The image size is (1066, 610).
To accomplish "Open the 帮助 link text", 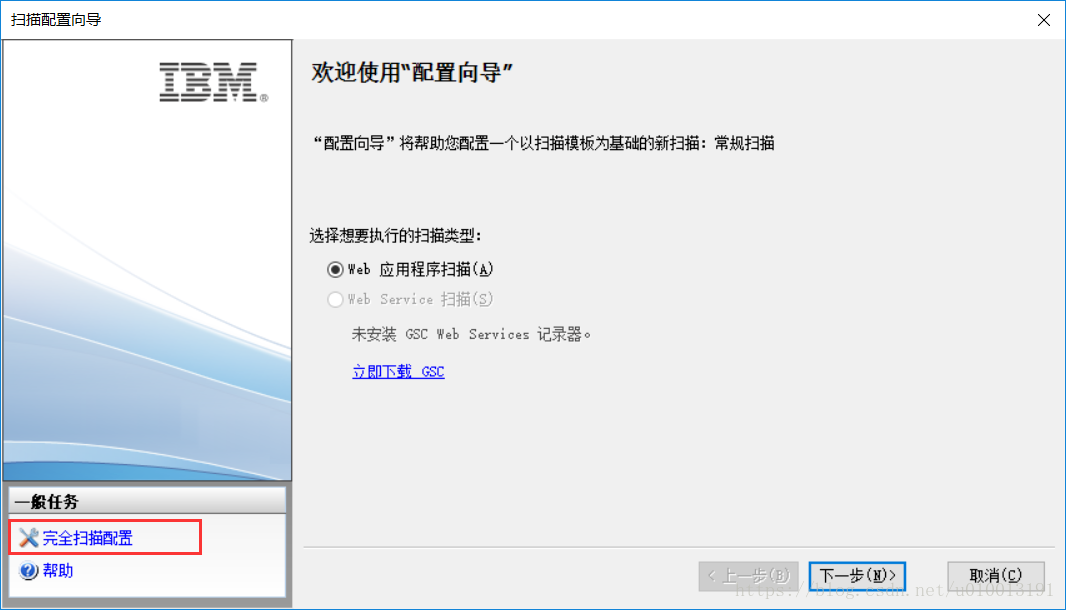I will (58, 571).
